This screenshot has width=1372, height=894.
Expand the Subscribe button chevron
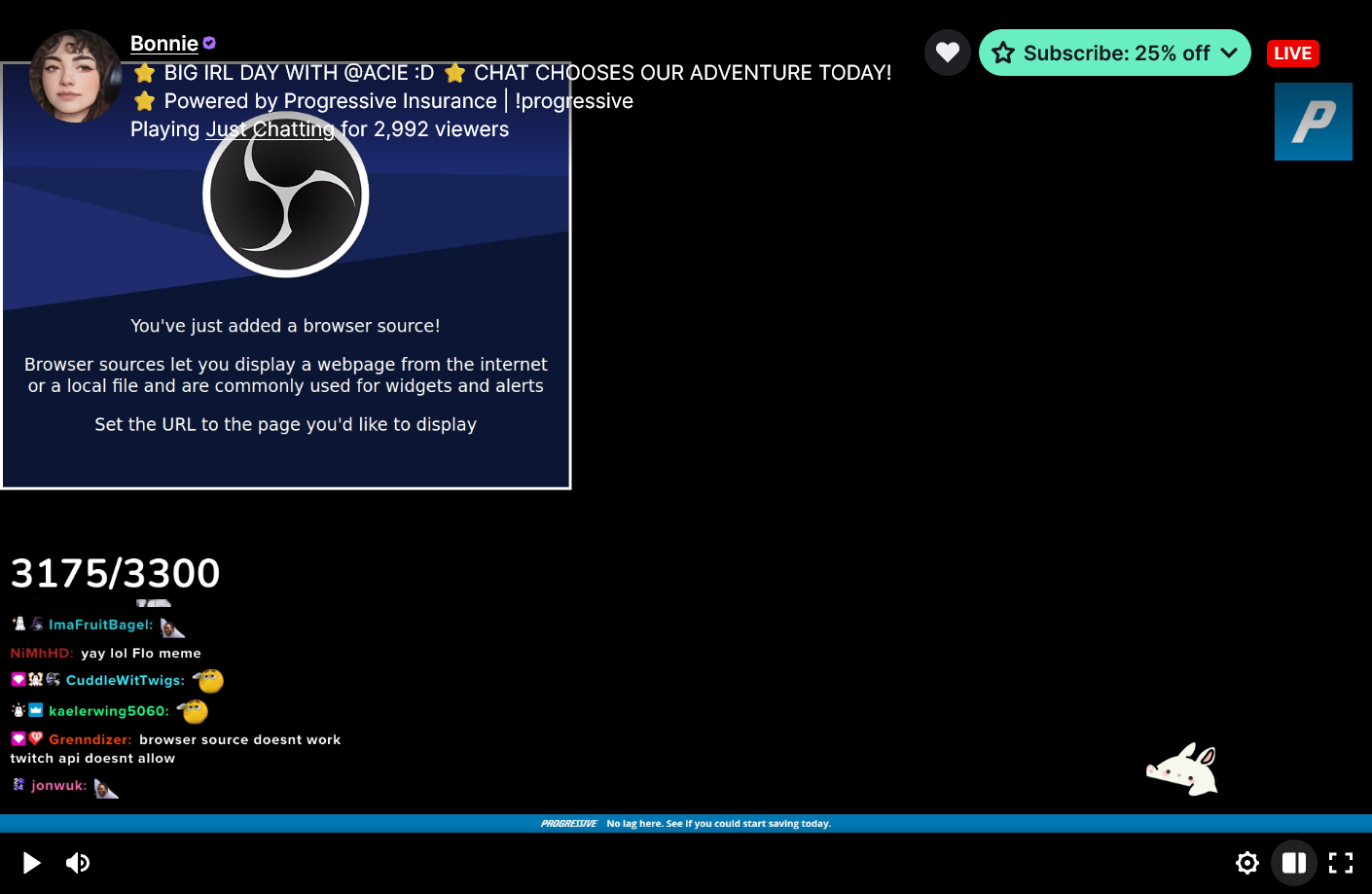tap(1230, 53)
